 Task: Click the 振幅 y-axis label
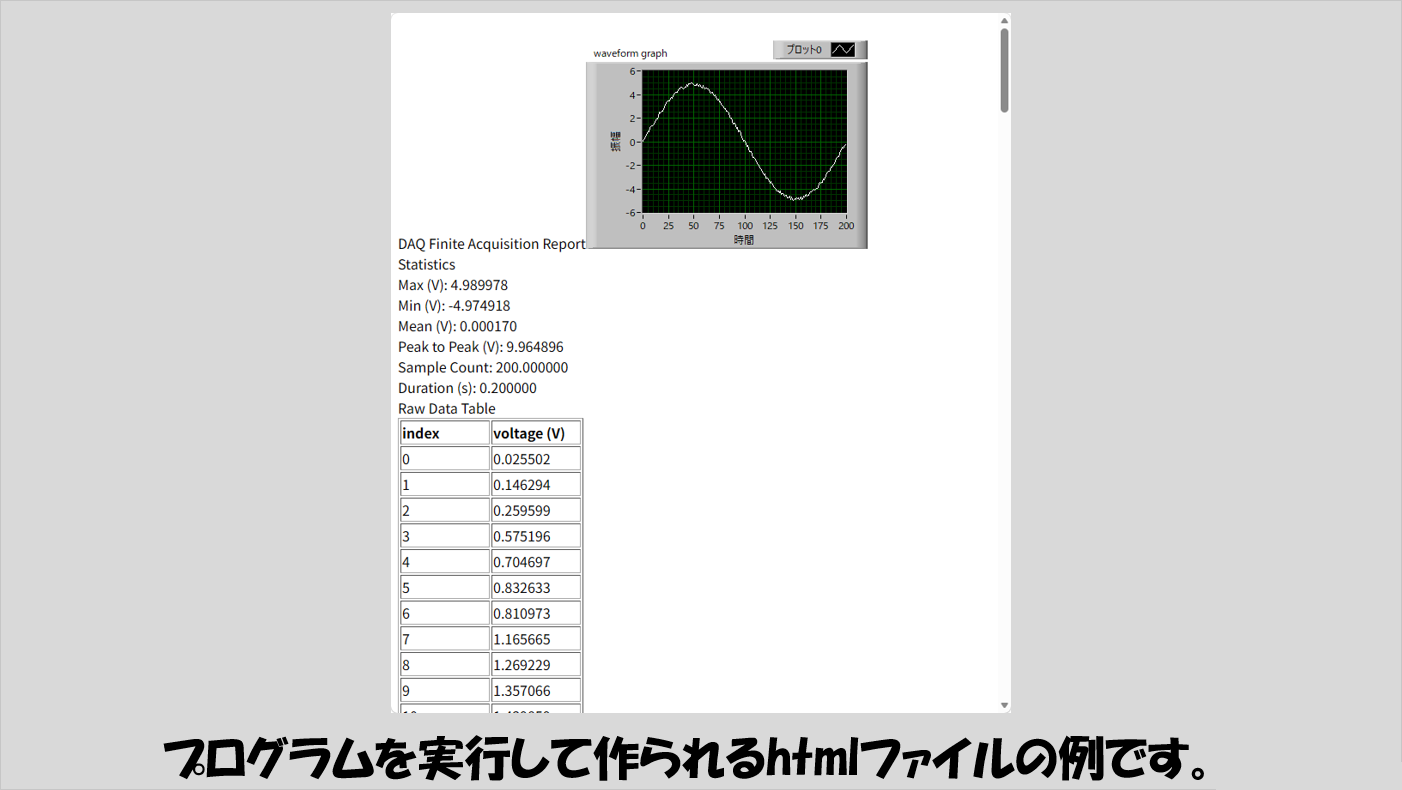click(617, 141)
